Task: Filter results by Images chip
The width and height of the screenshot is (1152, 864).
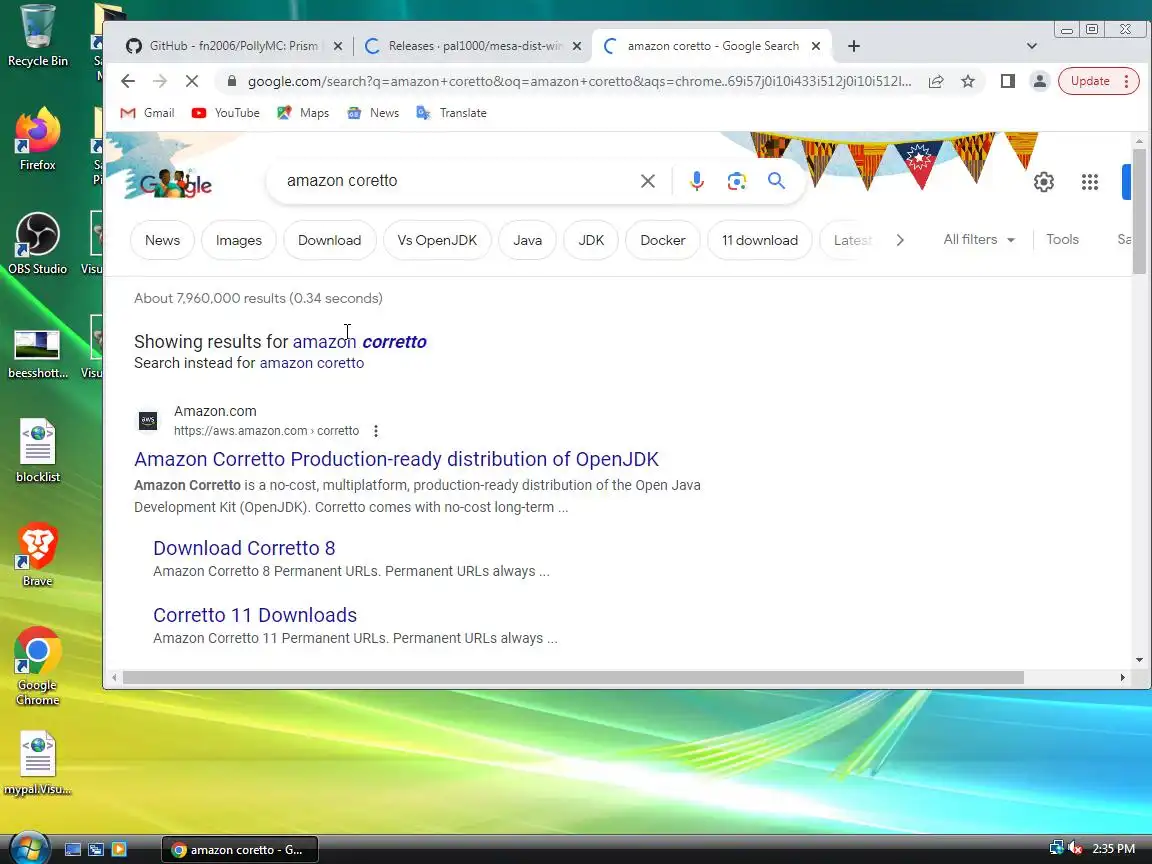Action: coord(238,240)
